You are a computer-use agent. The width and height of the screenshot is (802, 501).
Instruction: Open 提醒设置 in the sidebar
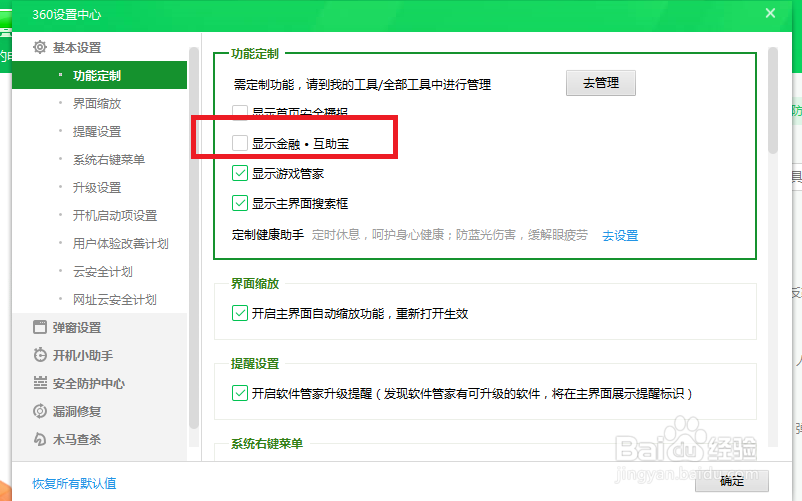(x=99, y=131)
